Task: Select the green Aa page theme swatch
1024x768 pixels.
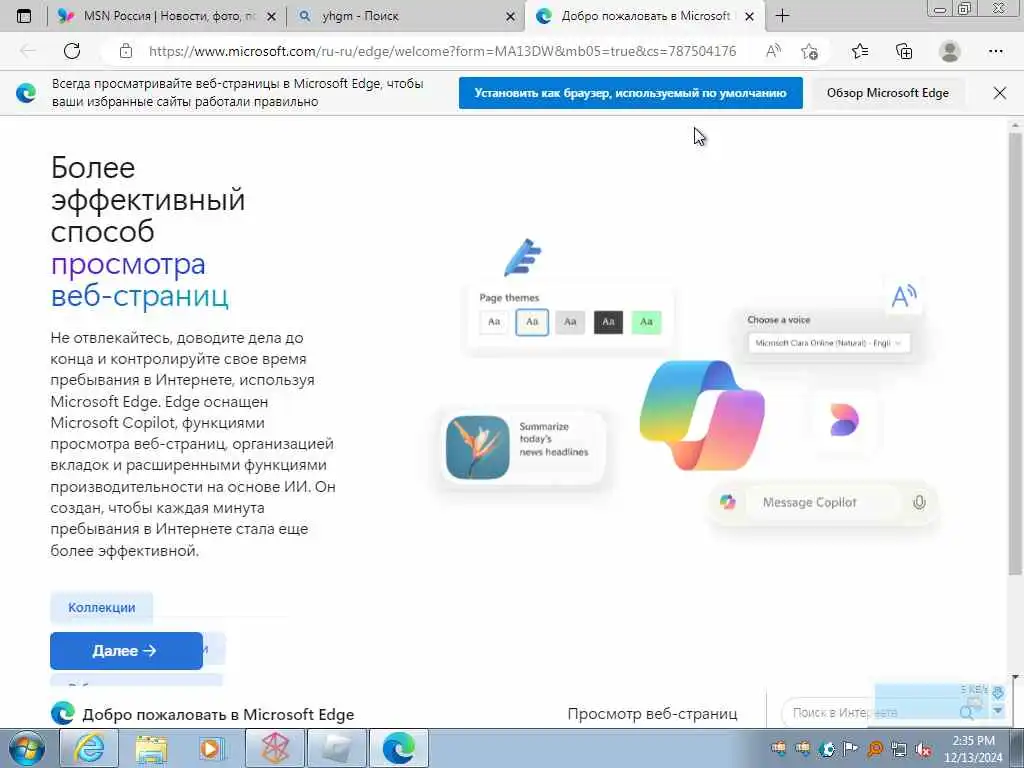Action: tap(647, 321)
